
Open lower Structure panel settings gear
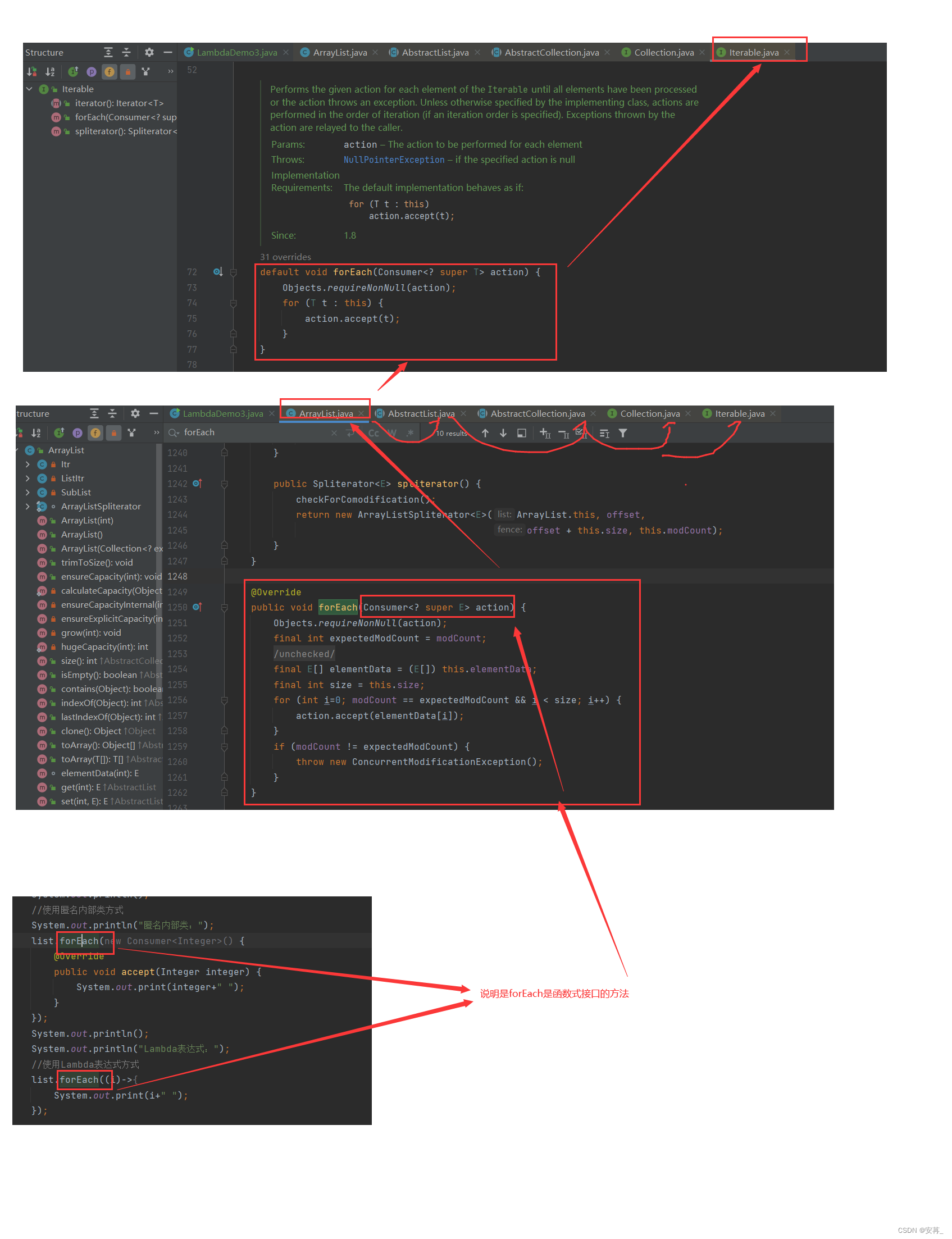point(135,413)
